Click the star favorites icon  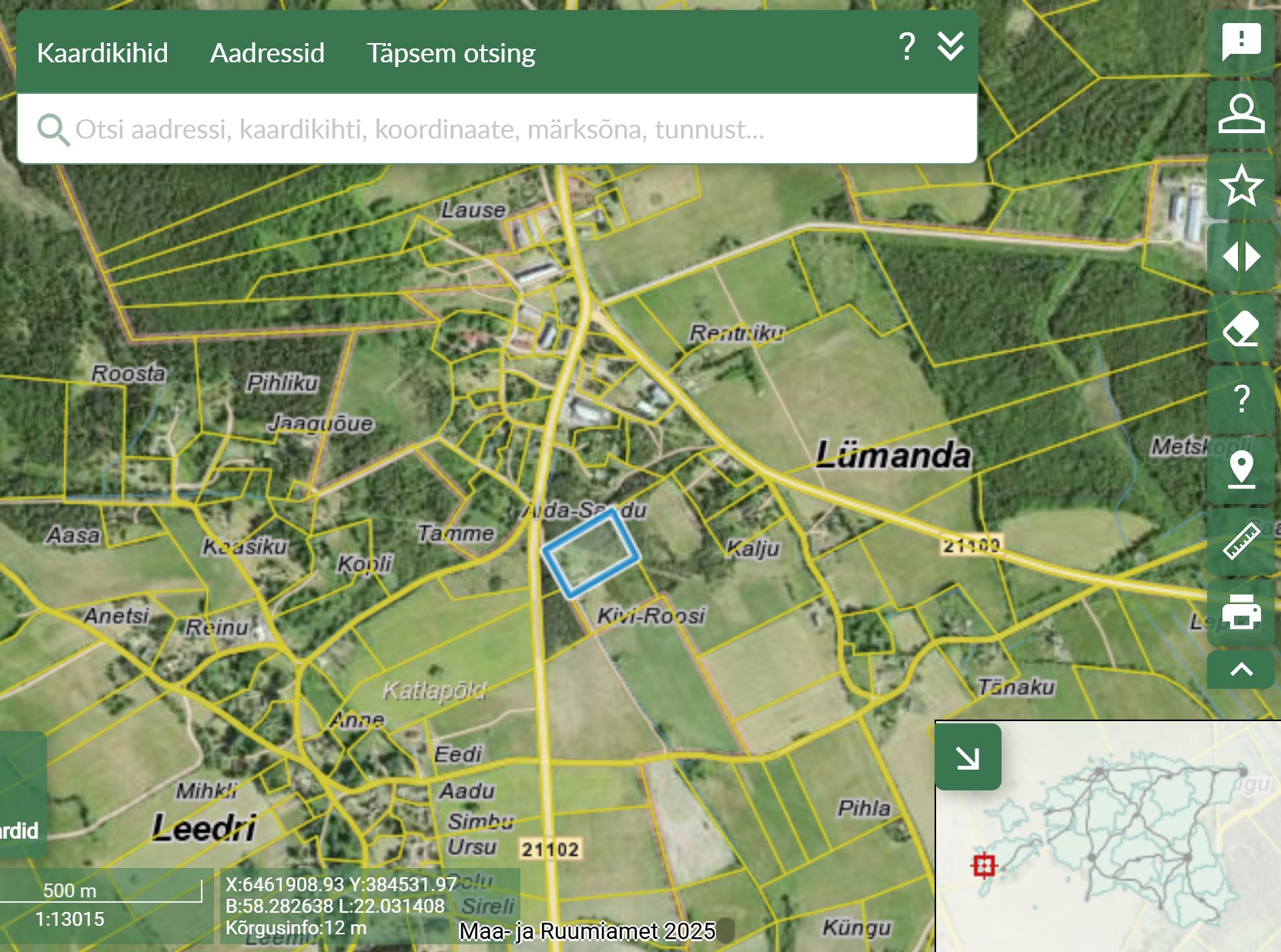[x=1241, y=185]
